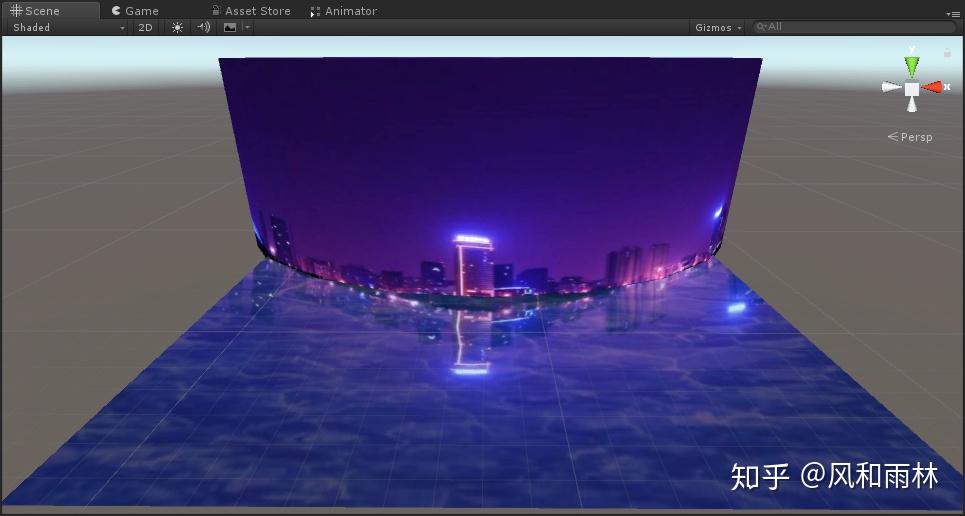Open the Shaded draw mode dropdown
965x516 pixels.
coord(68,27)
